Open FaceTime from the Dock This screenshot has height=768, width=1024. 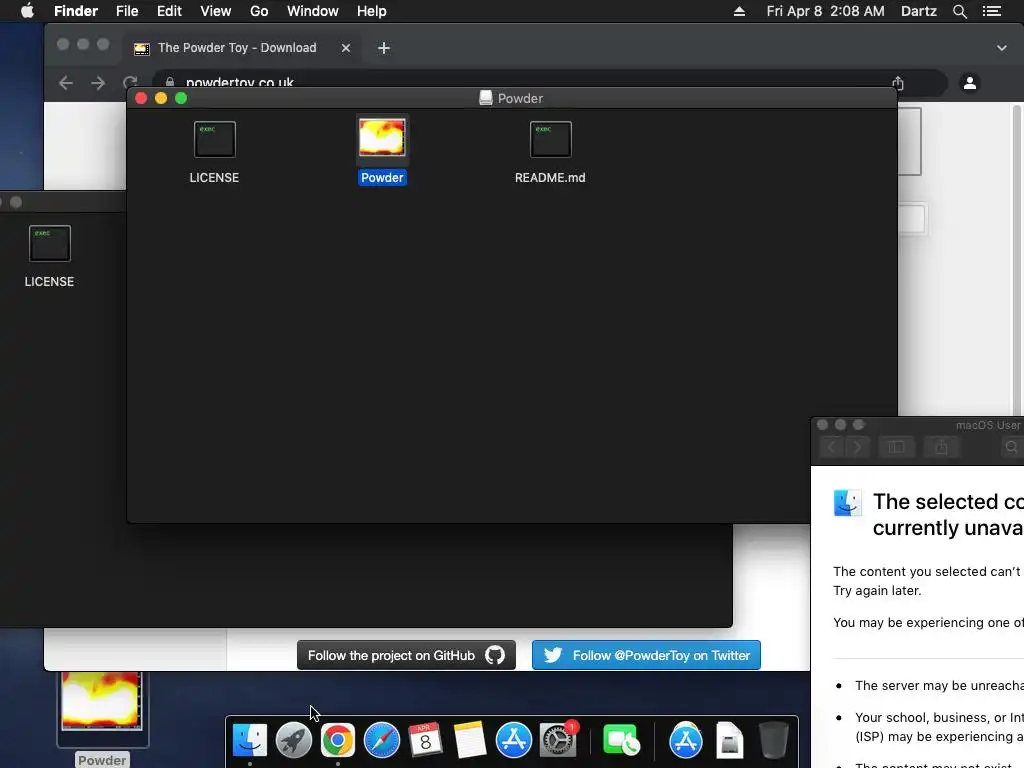[x=620, y=741]
